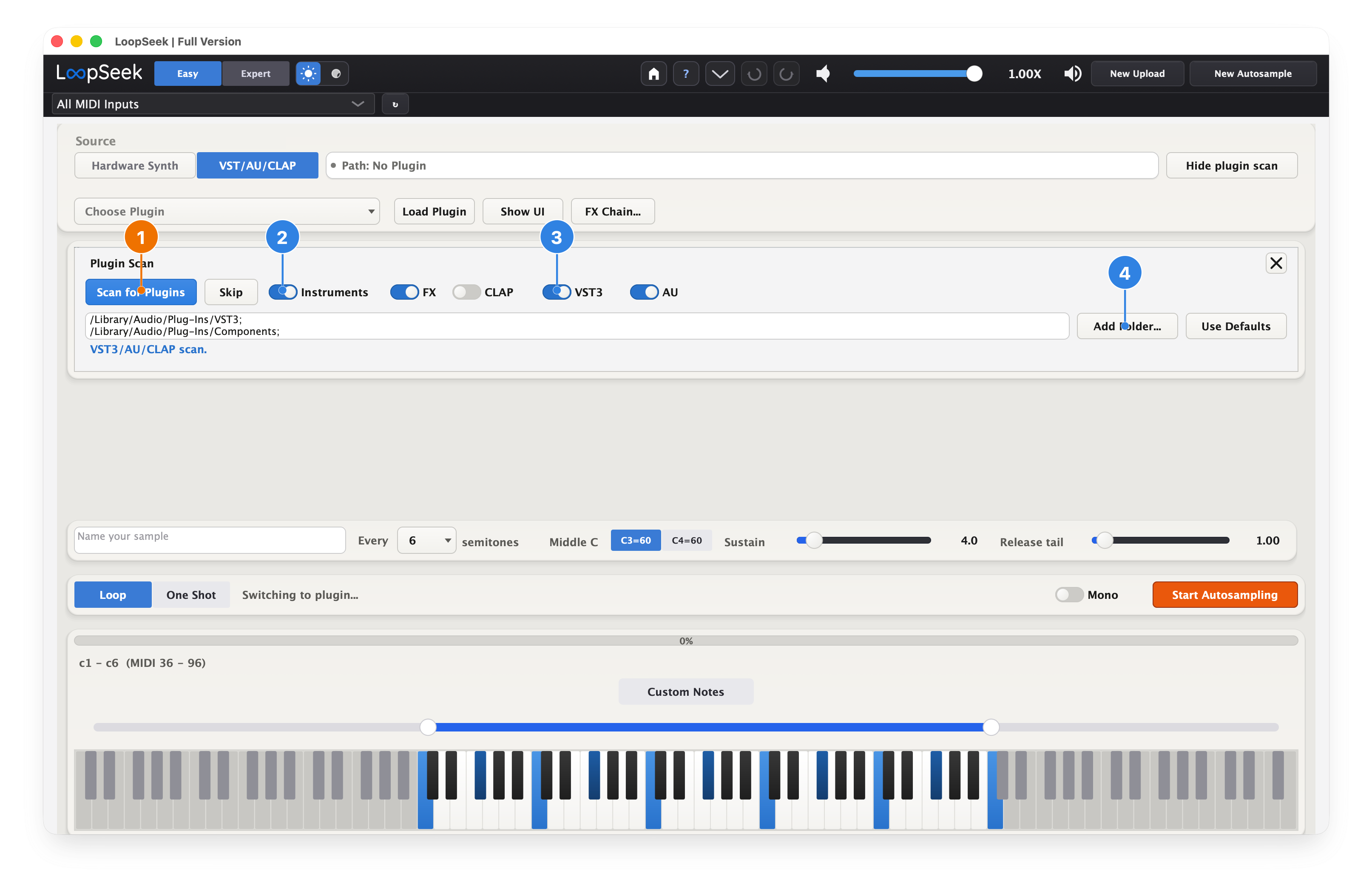Click the c1 – c6 MIDI range text
Screen dimensions: 1372x893
142,663
